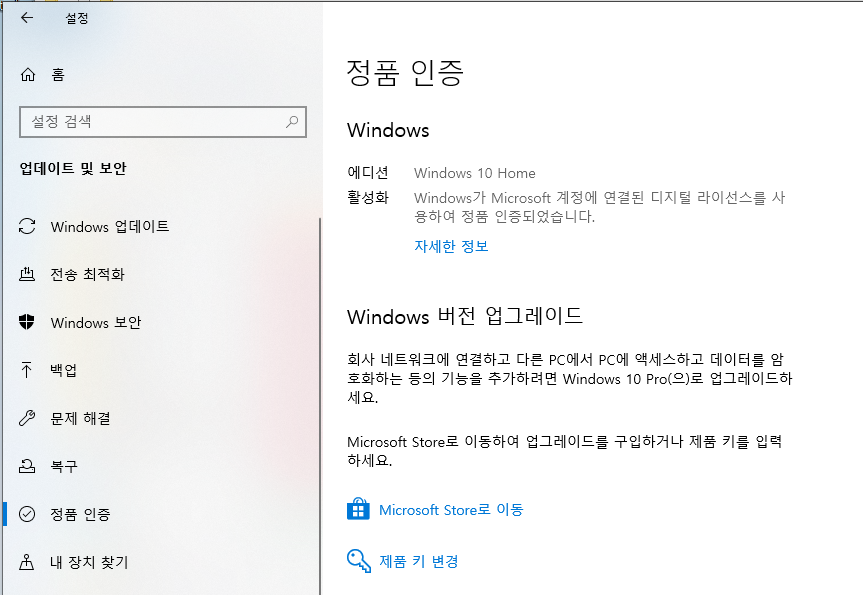Image resolution: width=863 pixels, height=595 pixels.
Task: Click the Home house icon
Action: 28,74
